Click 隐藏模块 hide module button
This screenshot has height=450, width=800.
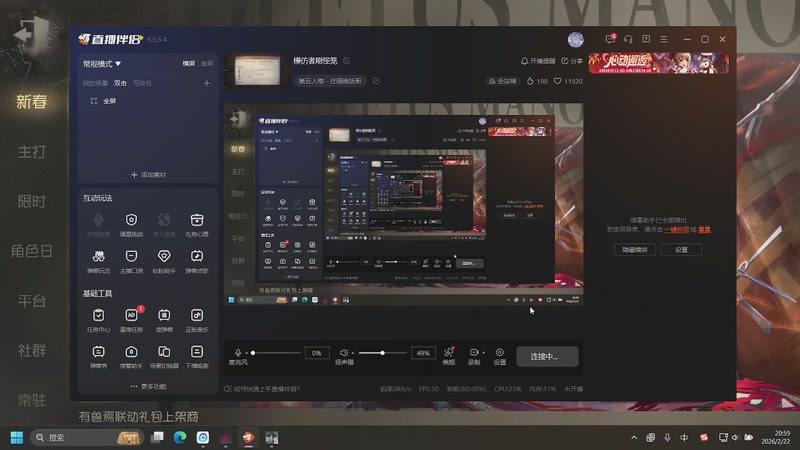(634, 249)
